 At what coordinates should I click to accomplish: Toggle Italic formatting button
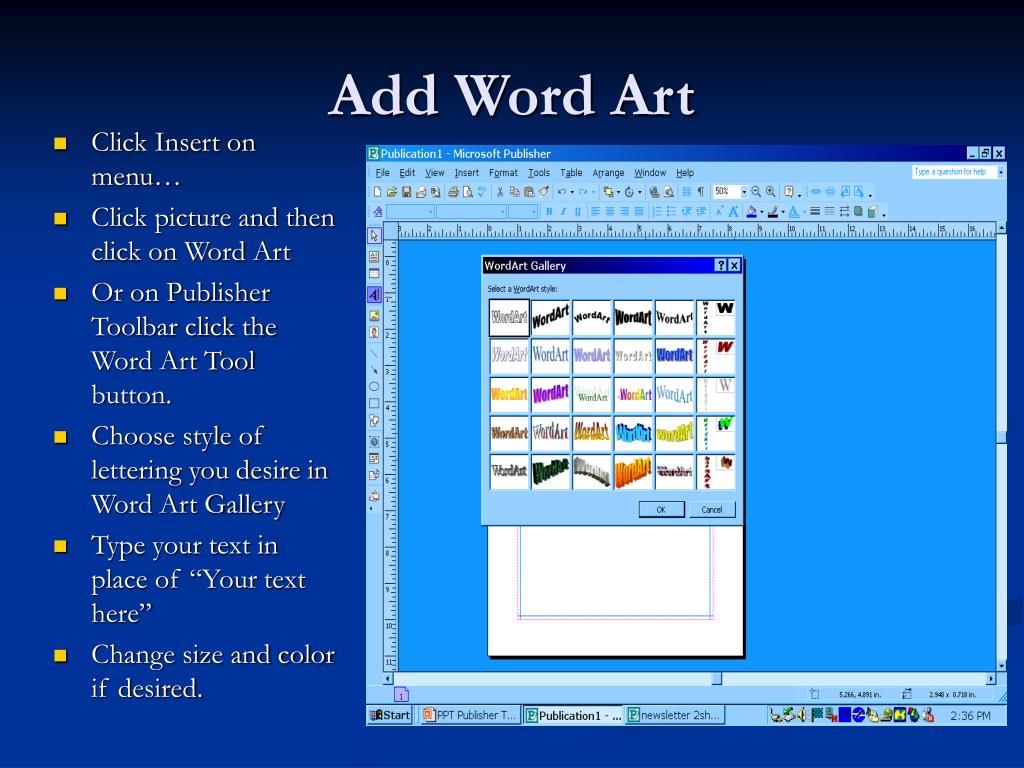[x=563, y=212]
